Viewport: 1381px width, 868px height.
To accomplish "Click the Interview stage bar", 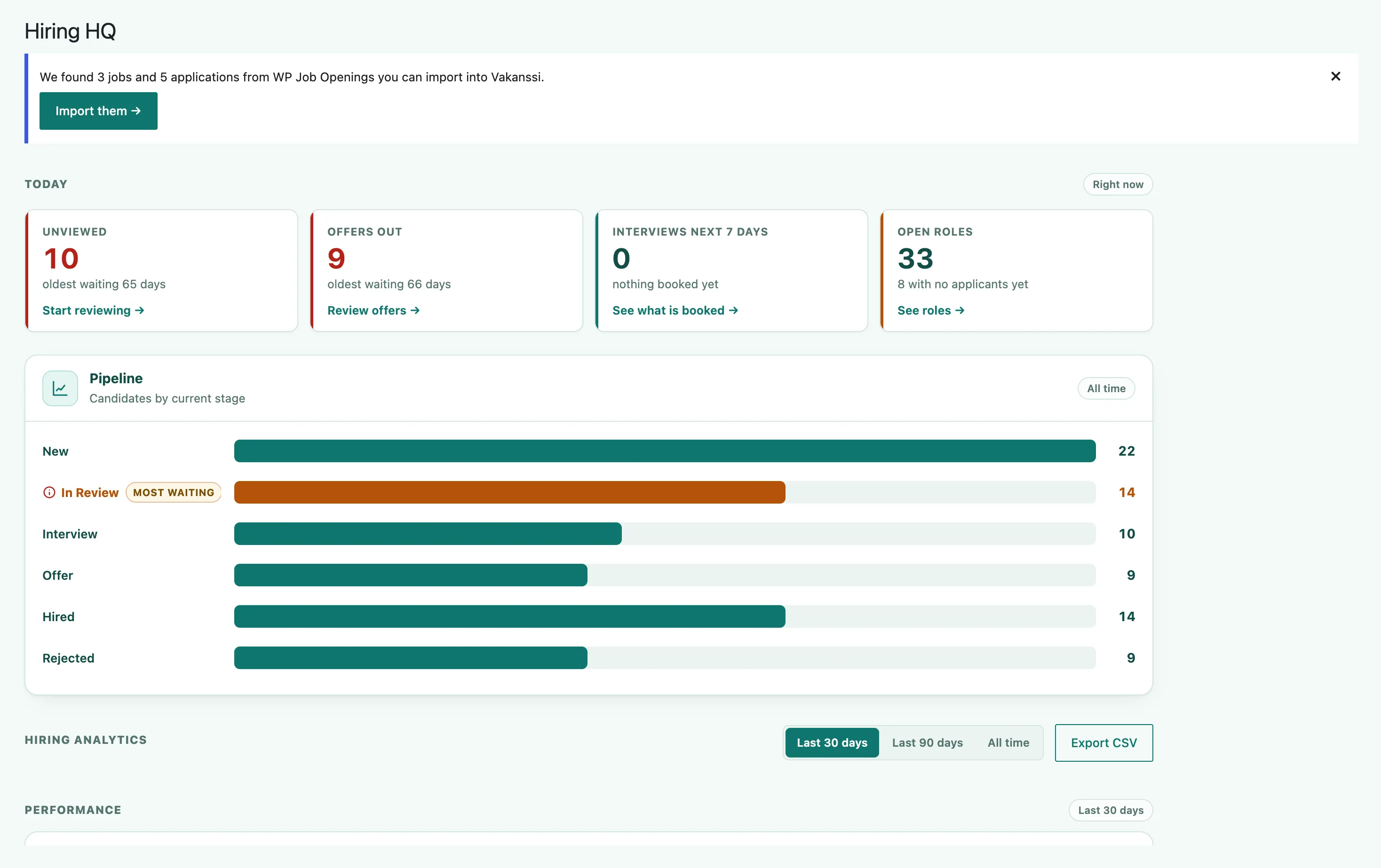I will tap(428, 534).
